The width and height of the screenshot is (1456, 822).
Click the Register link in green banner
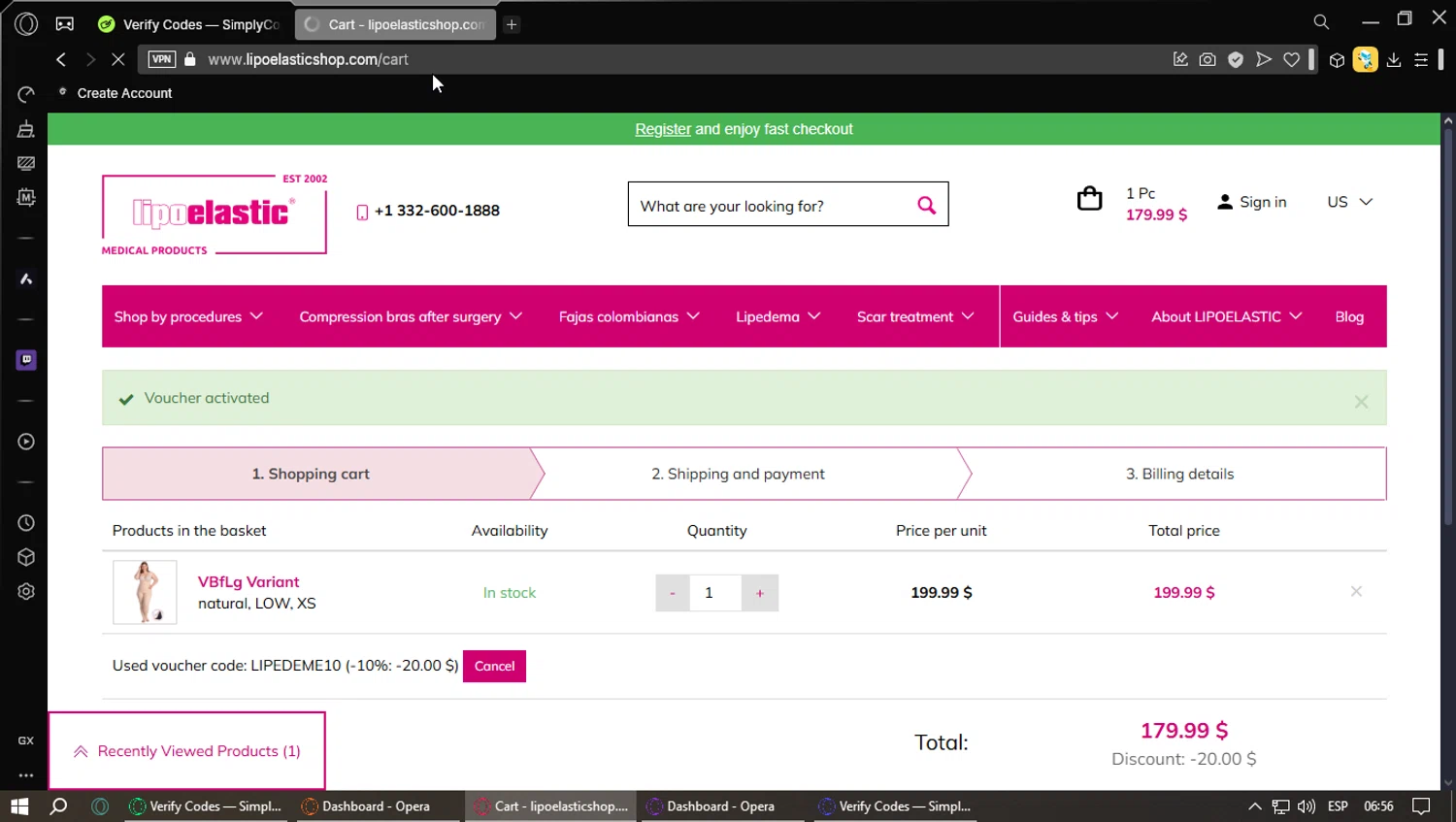click(x=663, y=129)
